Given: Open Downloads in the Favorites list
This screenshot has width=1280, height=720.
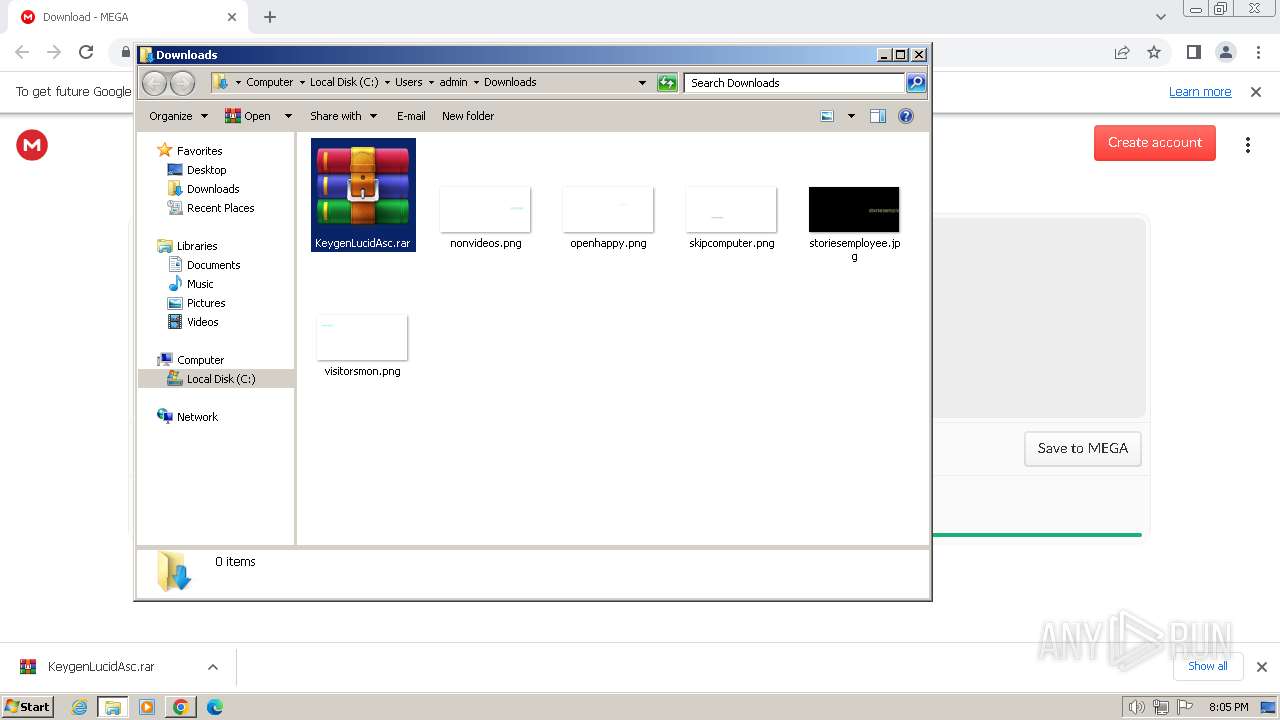Looking at the screenshot, I should click(213, 189).
